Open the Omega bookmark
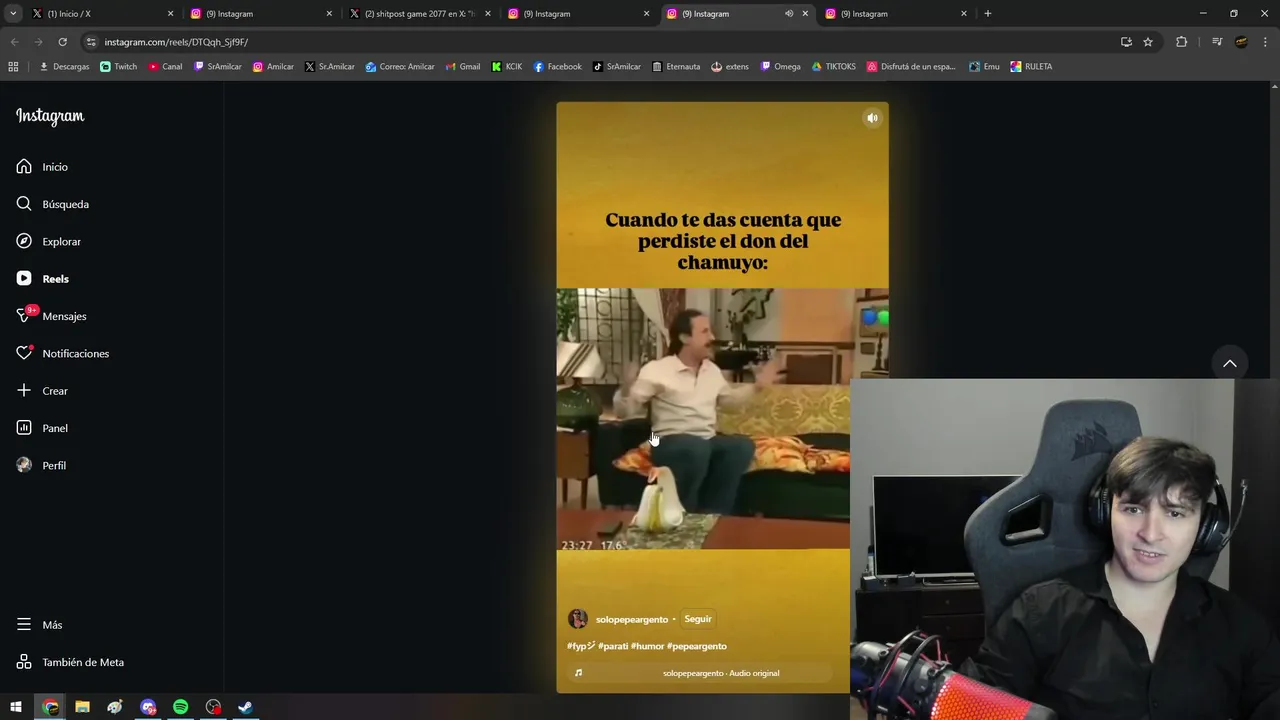This screenshot has width=1280, height=720. coord(780,67)
